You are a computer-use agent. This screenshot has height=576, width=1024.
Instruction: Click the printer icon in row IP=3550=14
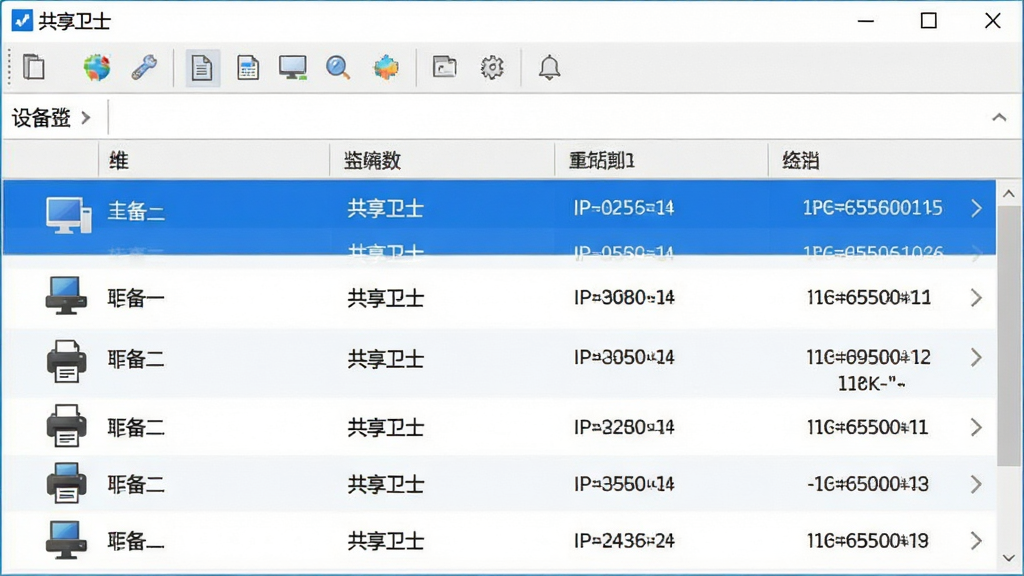66,483
